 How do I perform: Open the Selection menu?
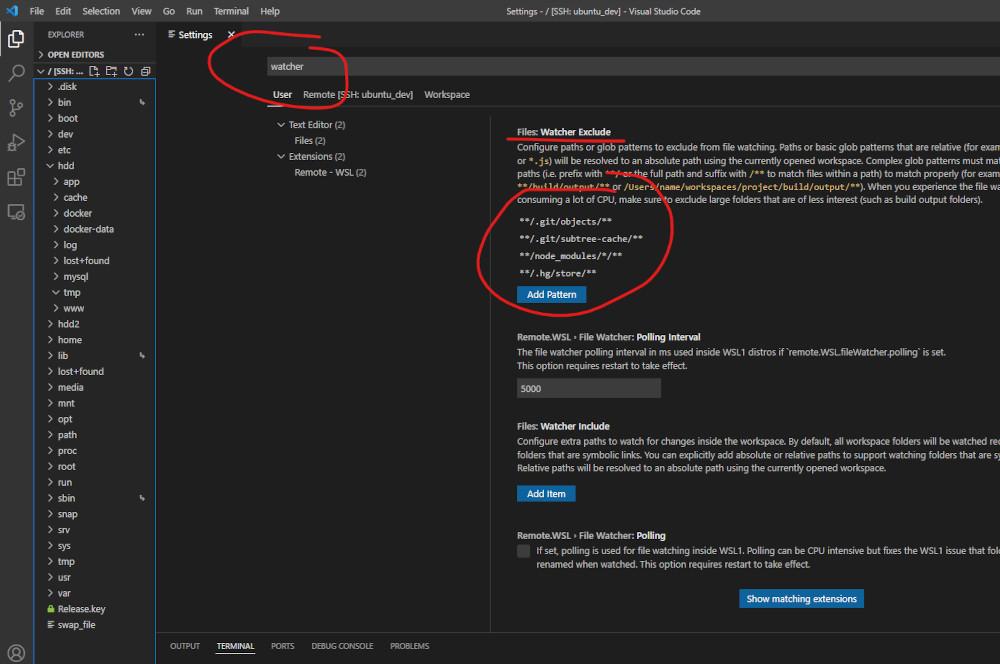[101, 11]
